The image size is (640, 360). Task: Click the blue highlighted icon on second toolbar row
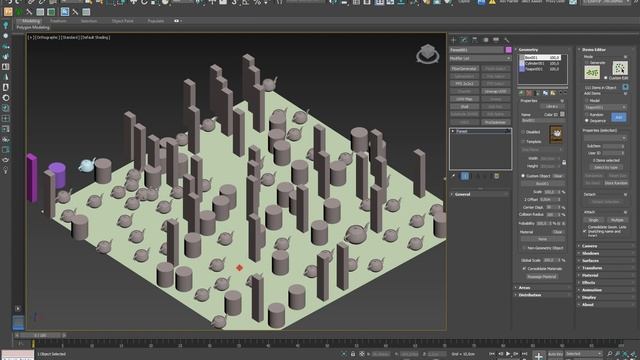[x=64, y=12]
